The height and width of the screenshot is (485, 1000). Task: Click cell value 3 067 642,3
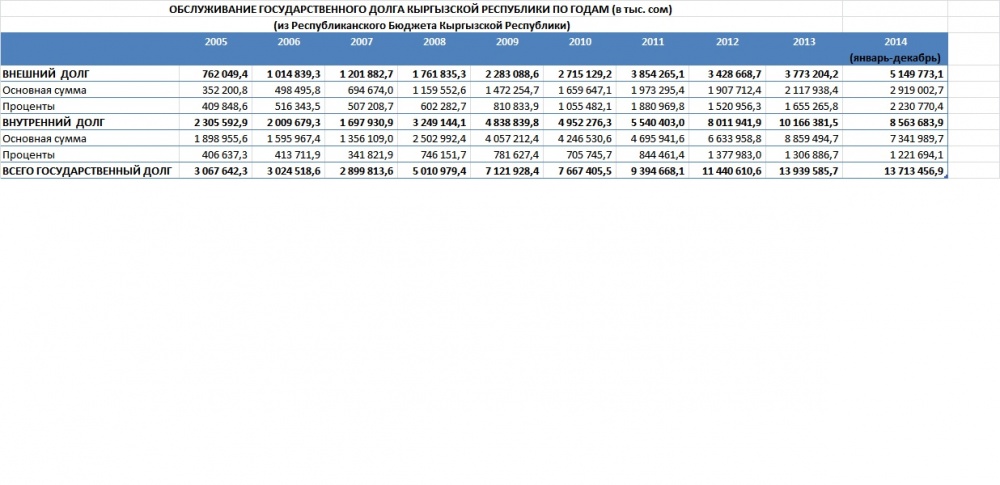(221, 171)
